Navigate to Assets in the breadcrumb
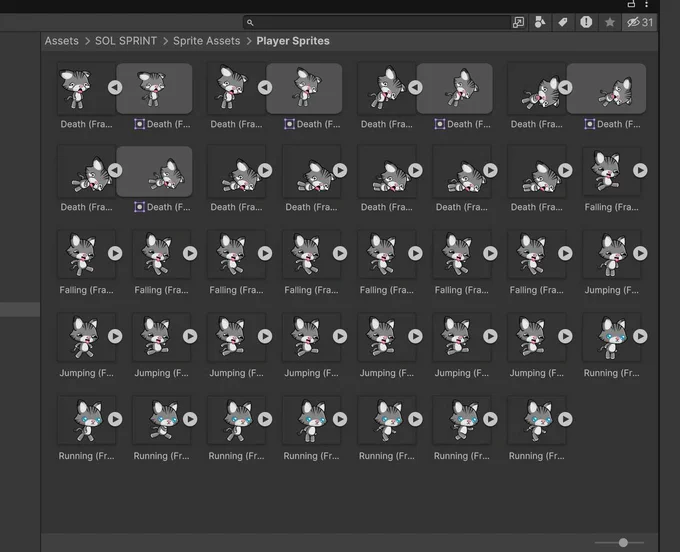This screenshot has width=680, height=552. pyautogui.click(x=62, y=41)
